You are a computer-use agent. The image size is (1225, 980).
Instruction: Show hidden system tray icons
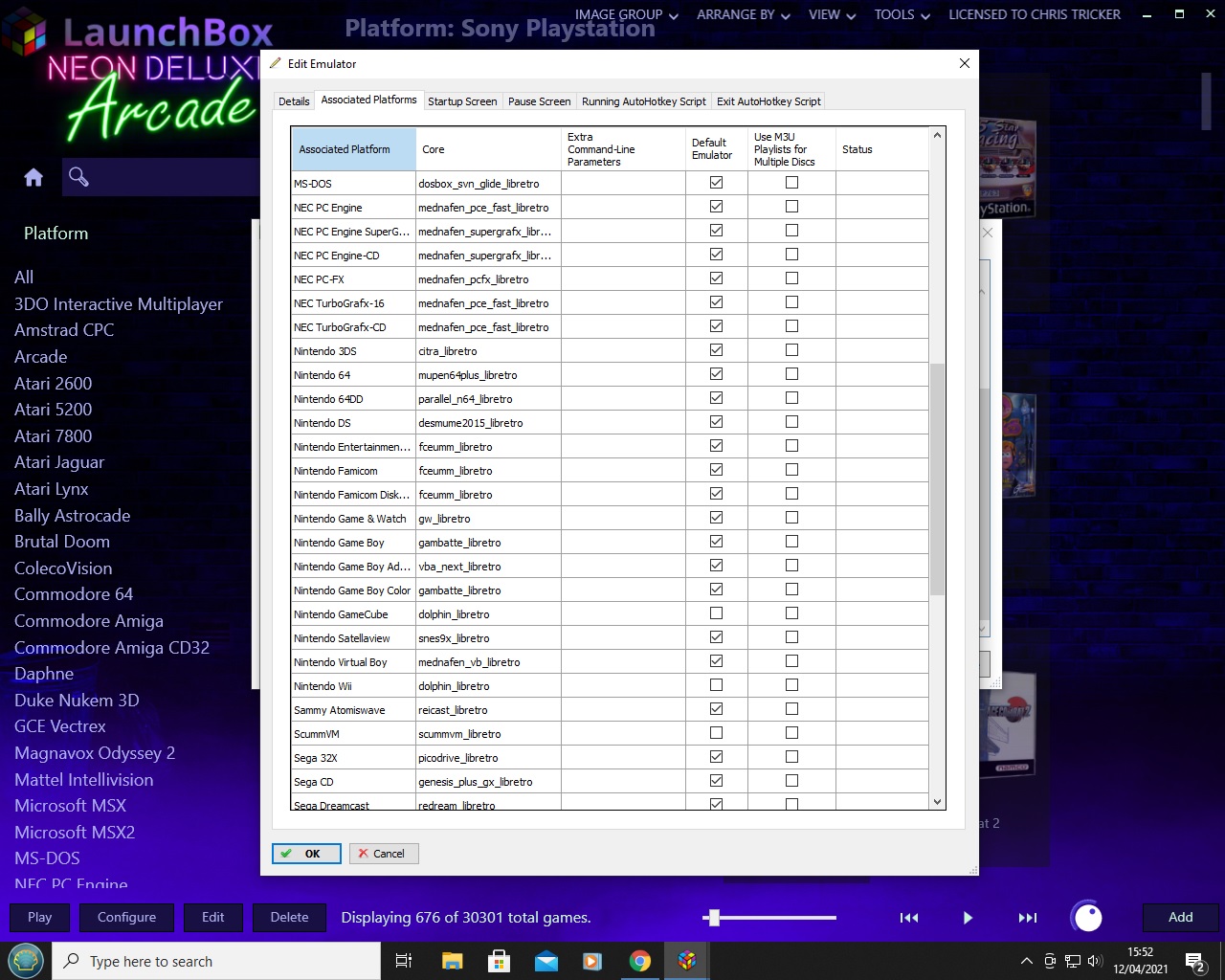coord(1027,961)
